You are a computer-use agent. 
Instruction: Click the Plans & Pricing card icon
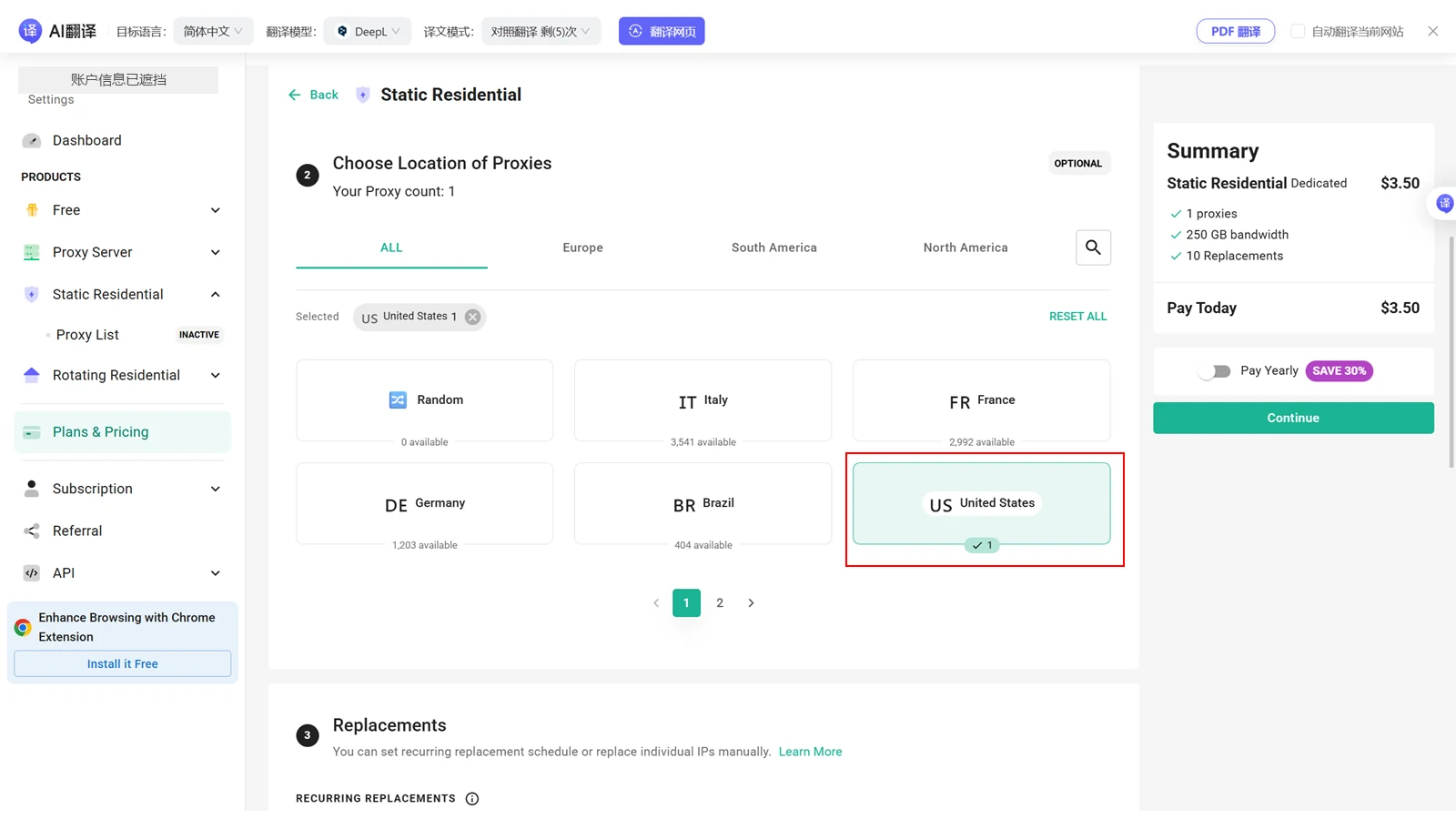pyautogui.click(x=32, y=432)
